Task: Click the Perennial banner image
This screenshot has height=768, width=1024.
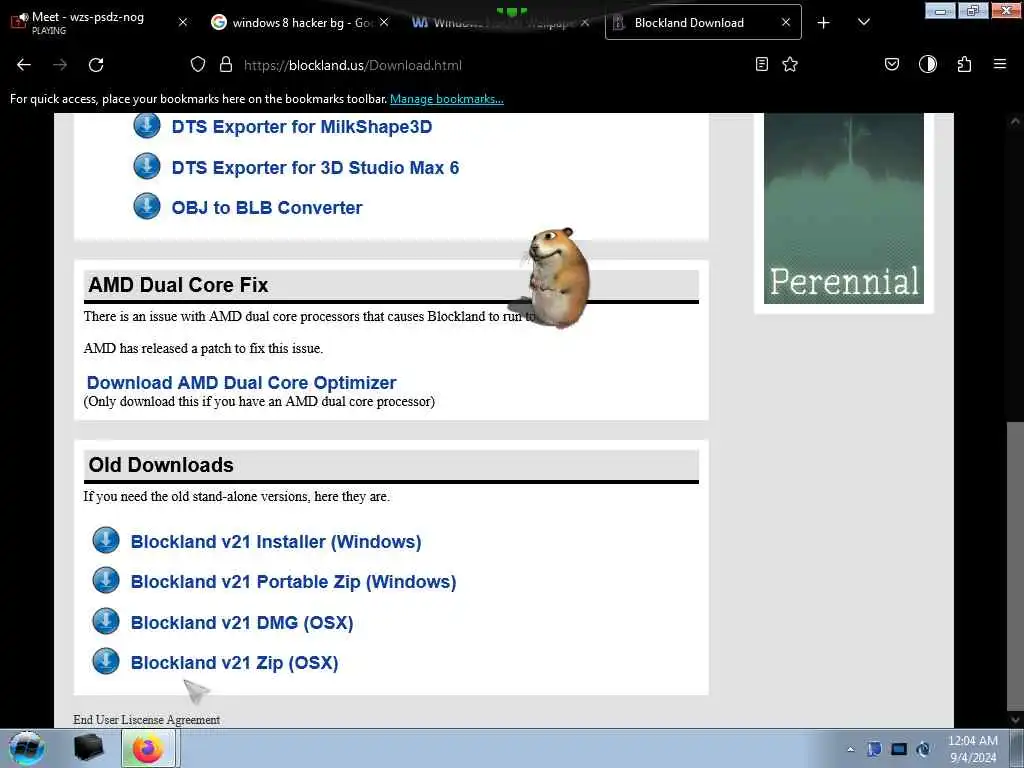Action: tap(844, 208)
